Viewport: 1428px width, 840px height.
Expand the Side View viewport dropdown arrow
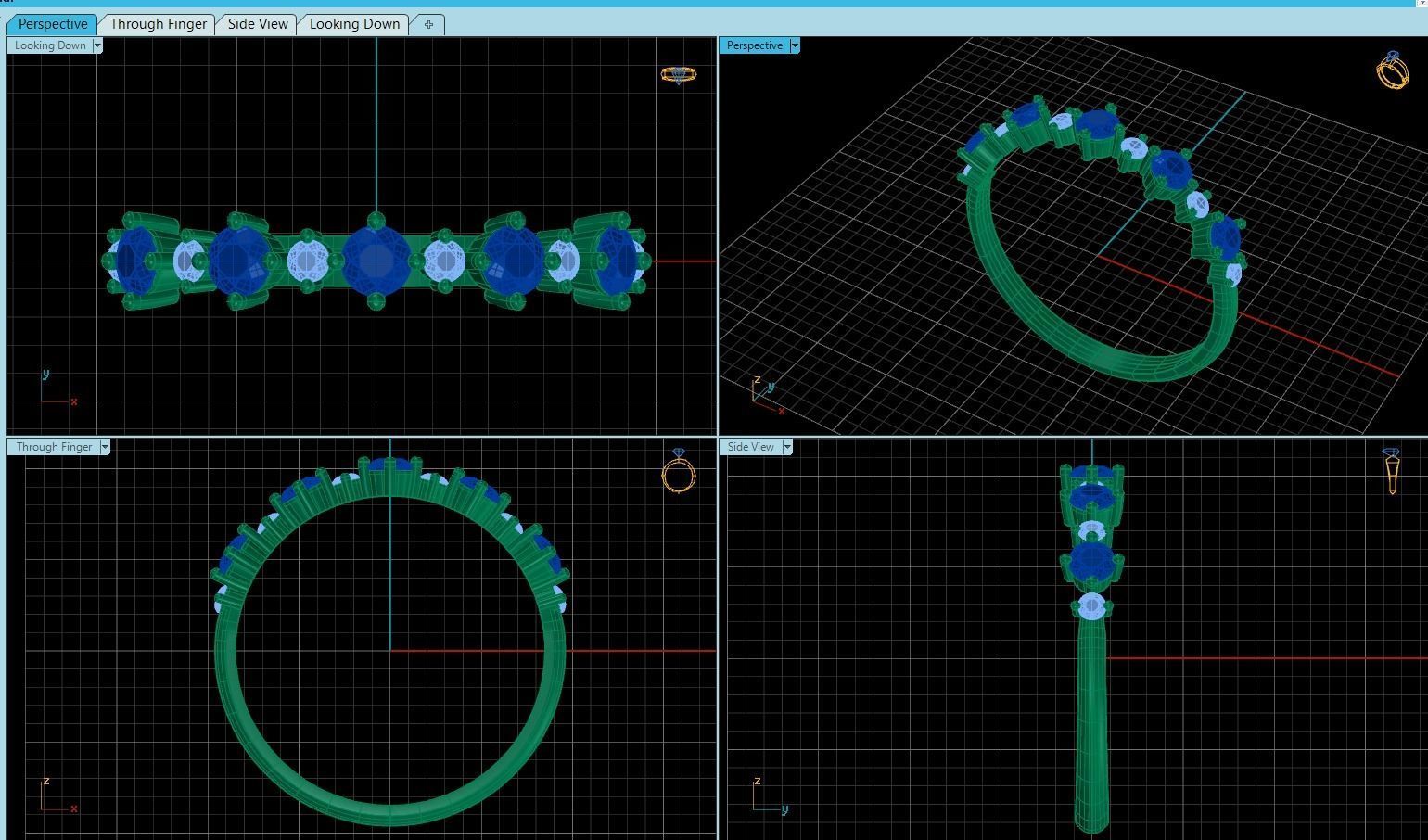tap(787, 447)
